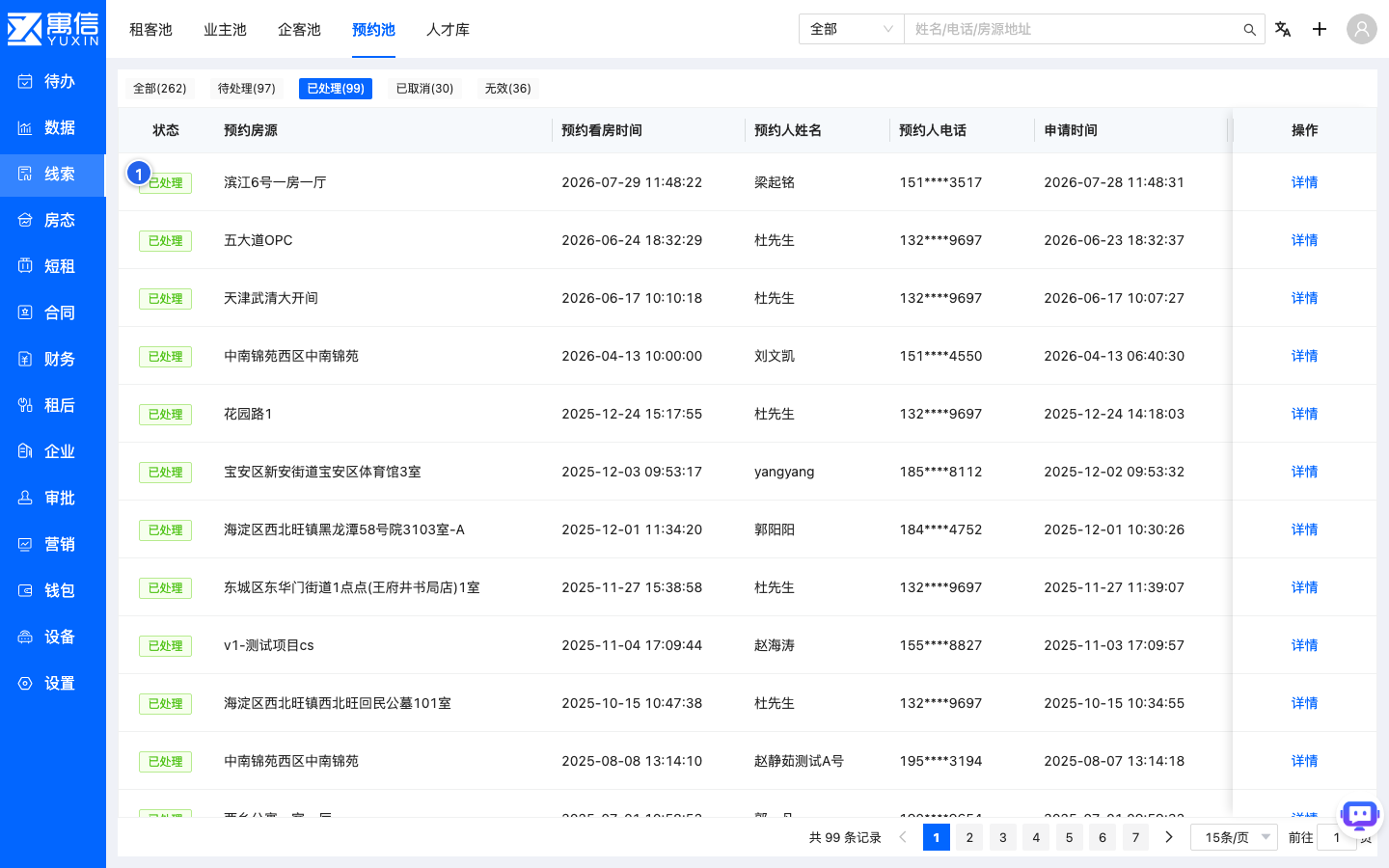Filter by 已取消(30)

(424, 89)
